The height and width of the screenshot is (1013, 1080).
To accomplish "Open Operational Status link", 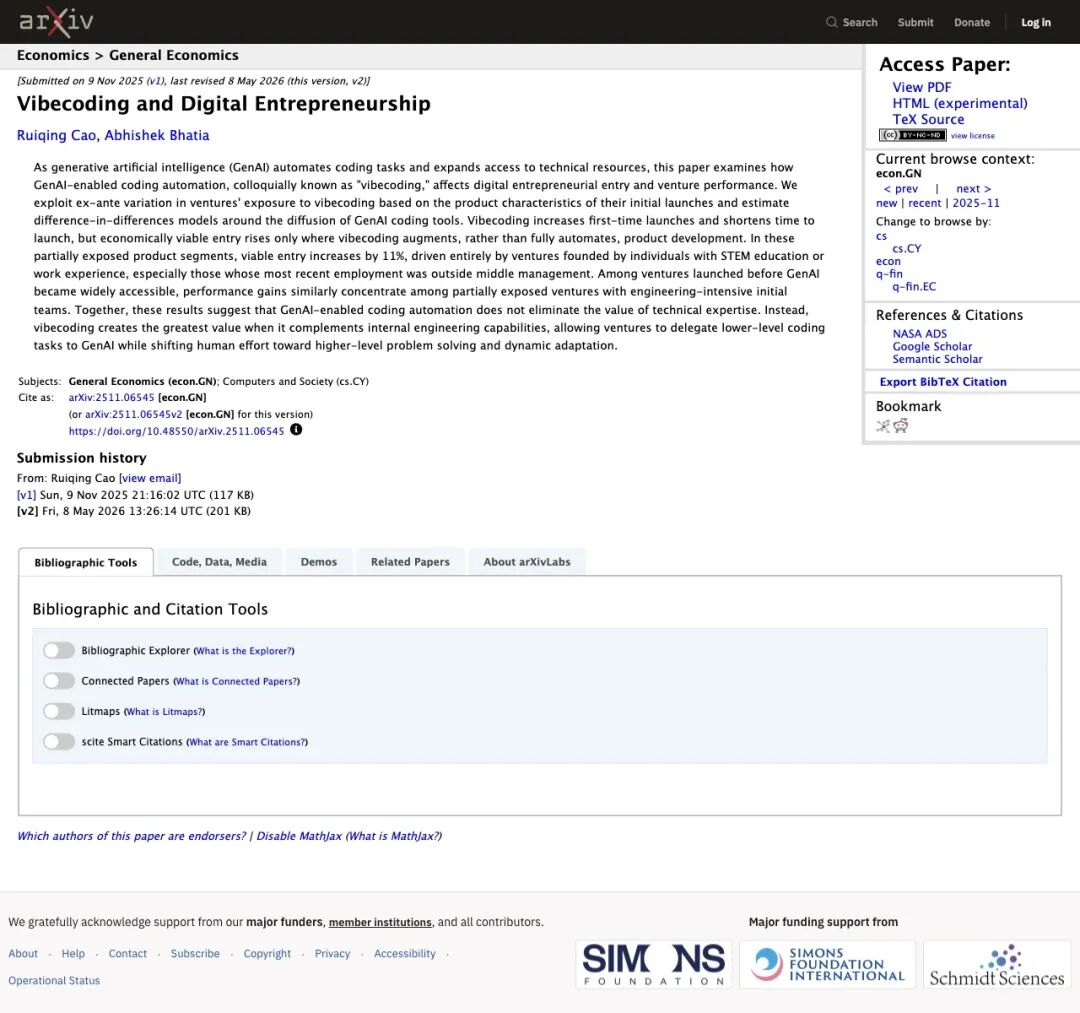I will coord(54,981).
